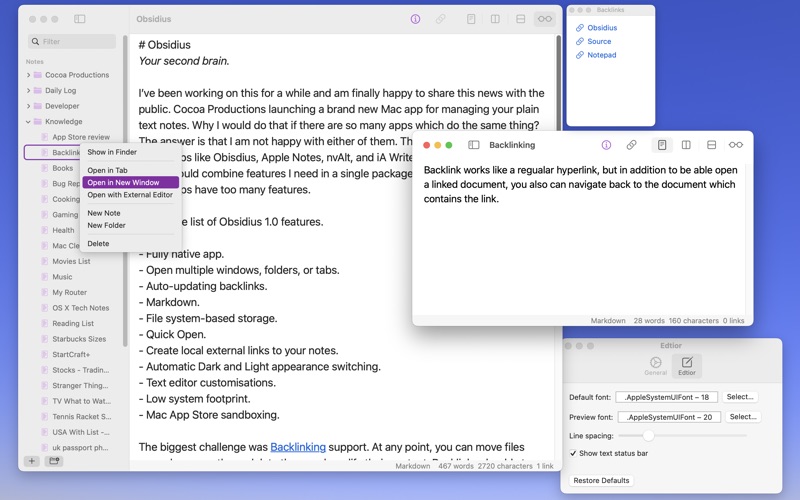Choose Open in New Window menu item
Viewport: 800px width, 500px height.
[x=122, y=183]
